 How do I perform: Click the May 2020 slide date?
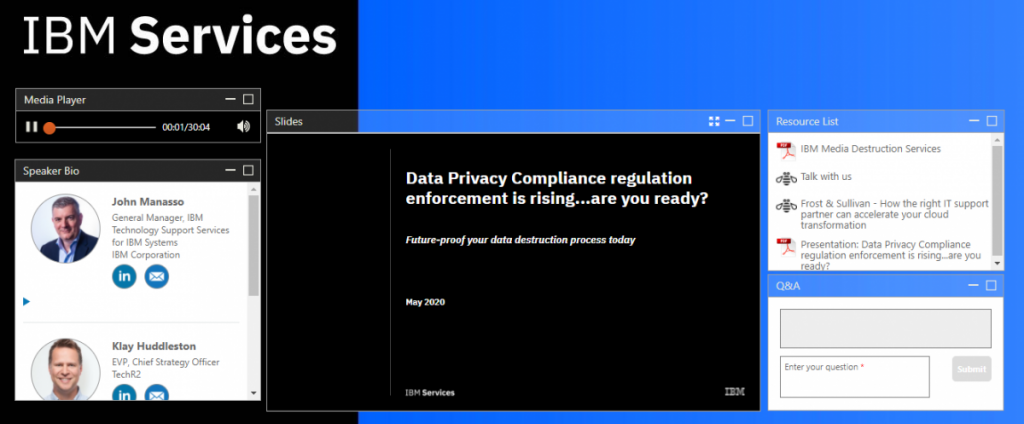point(425,302)
